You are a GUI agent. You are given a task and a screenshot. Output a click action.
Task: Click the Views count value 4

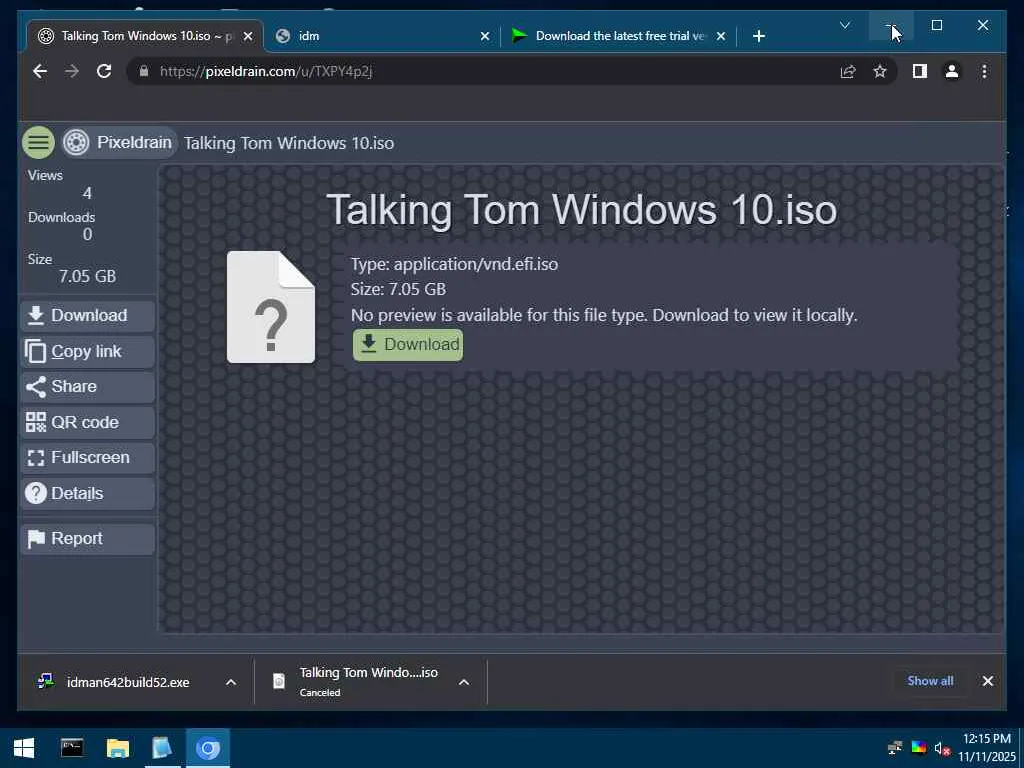click(88, 193)
